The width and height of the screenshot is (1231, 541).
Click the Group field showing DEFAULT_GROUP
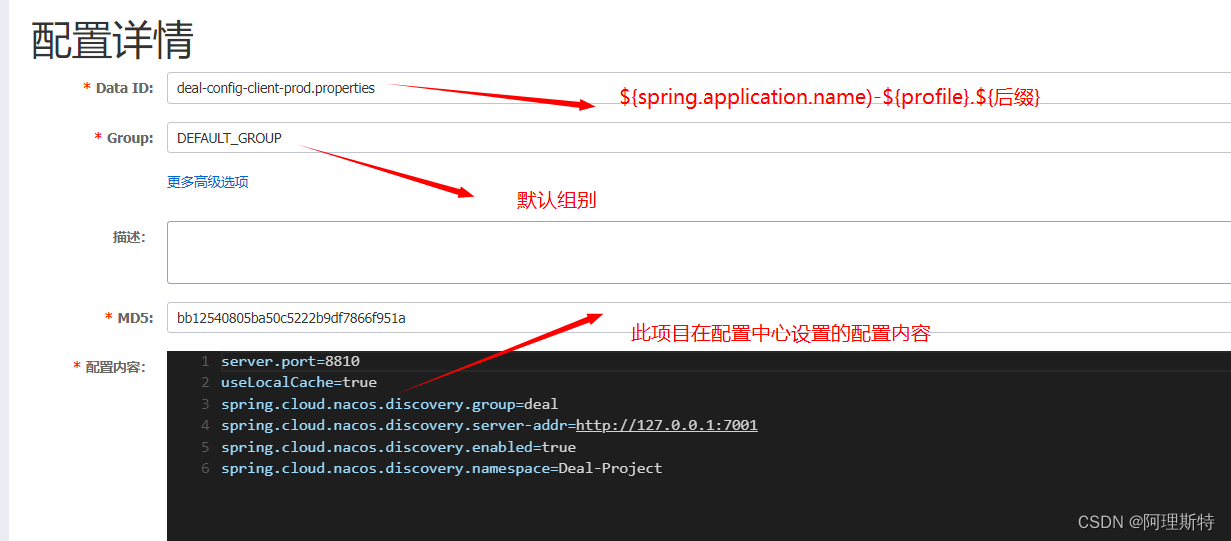coord(699,138)
